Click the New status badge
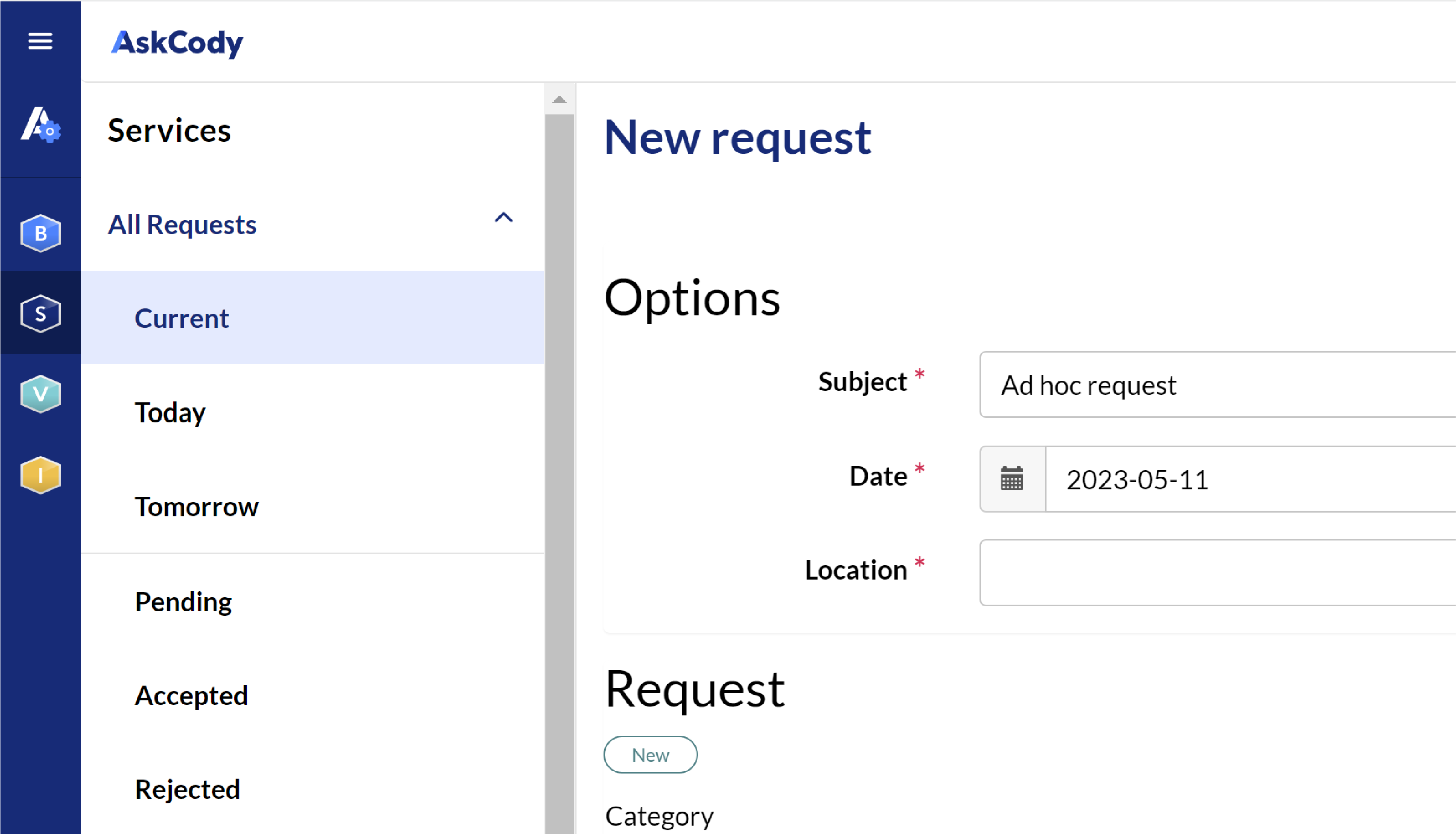Screen dimensions: 1456x834 click(x=651, y=754)
